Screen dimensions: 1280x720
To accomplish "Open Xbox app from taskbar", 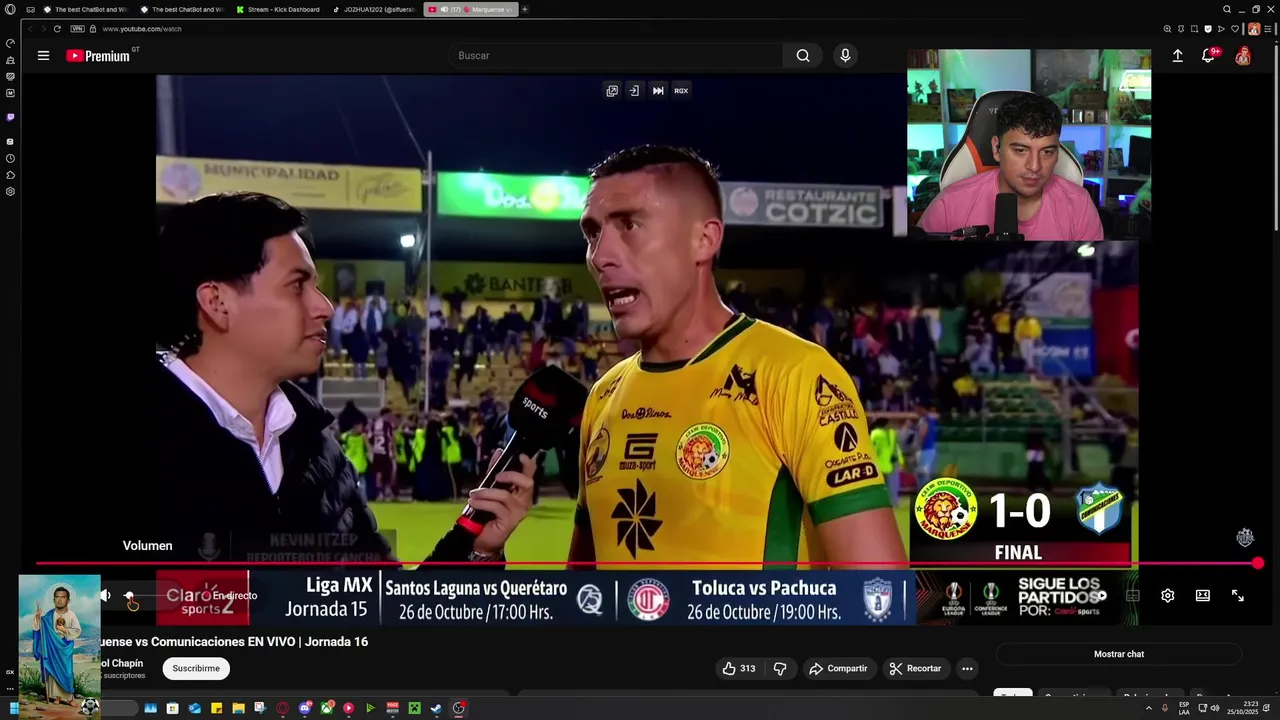I will click(x=327, y=708).
